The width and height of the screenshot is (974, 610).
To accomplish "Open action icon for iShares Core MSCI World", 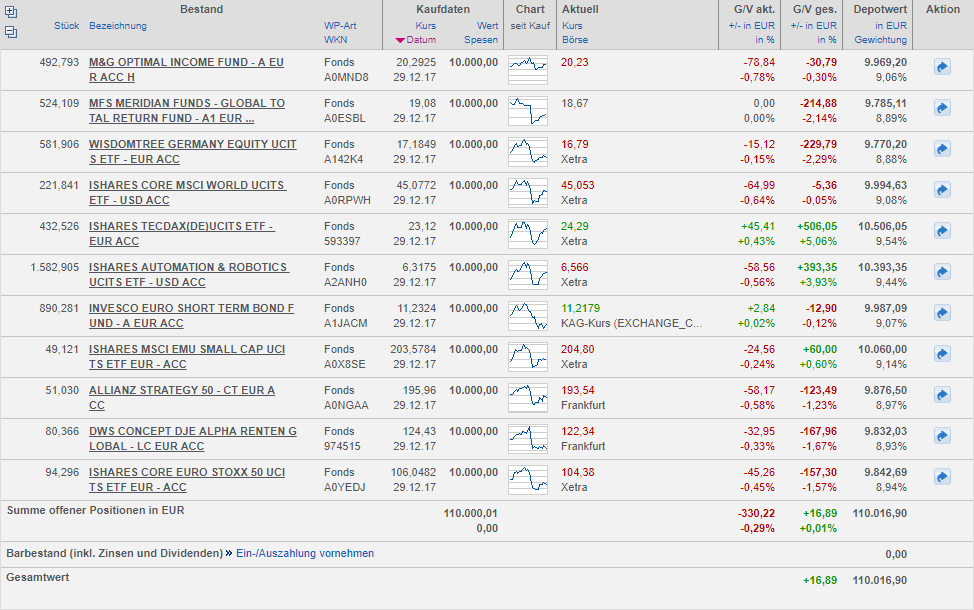I will coord(942,189).
